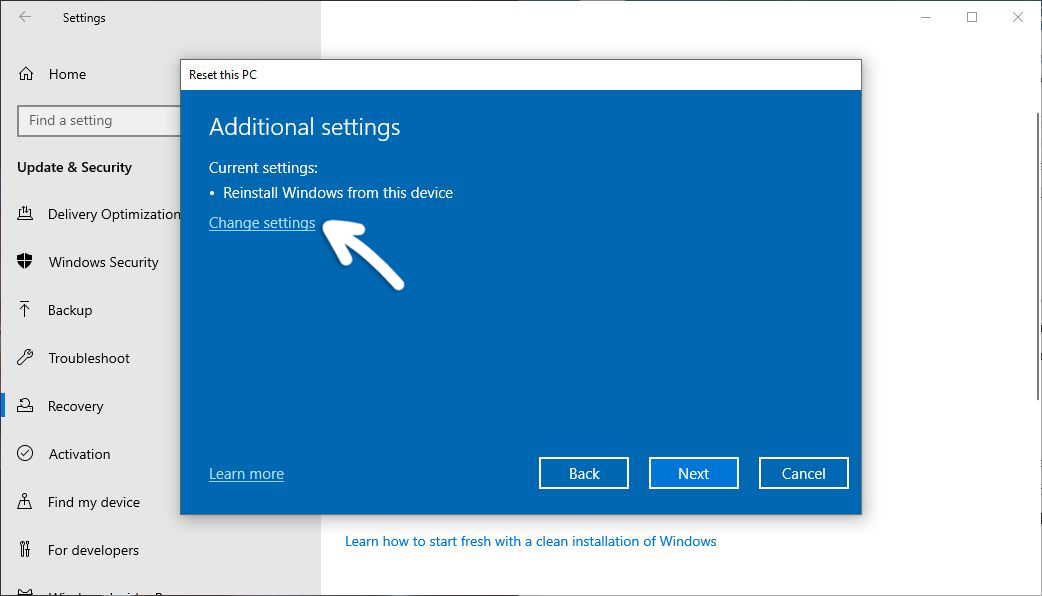The width and height of the screenshot is (1042, 596).
Task: Click the Home icon in sidebar
Action: tap(28, 74)
